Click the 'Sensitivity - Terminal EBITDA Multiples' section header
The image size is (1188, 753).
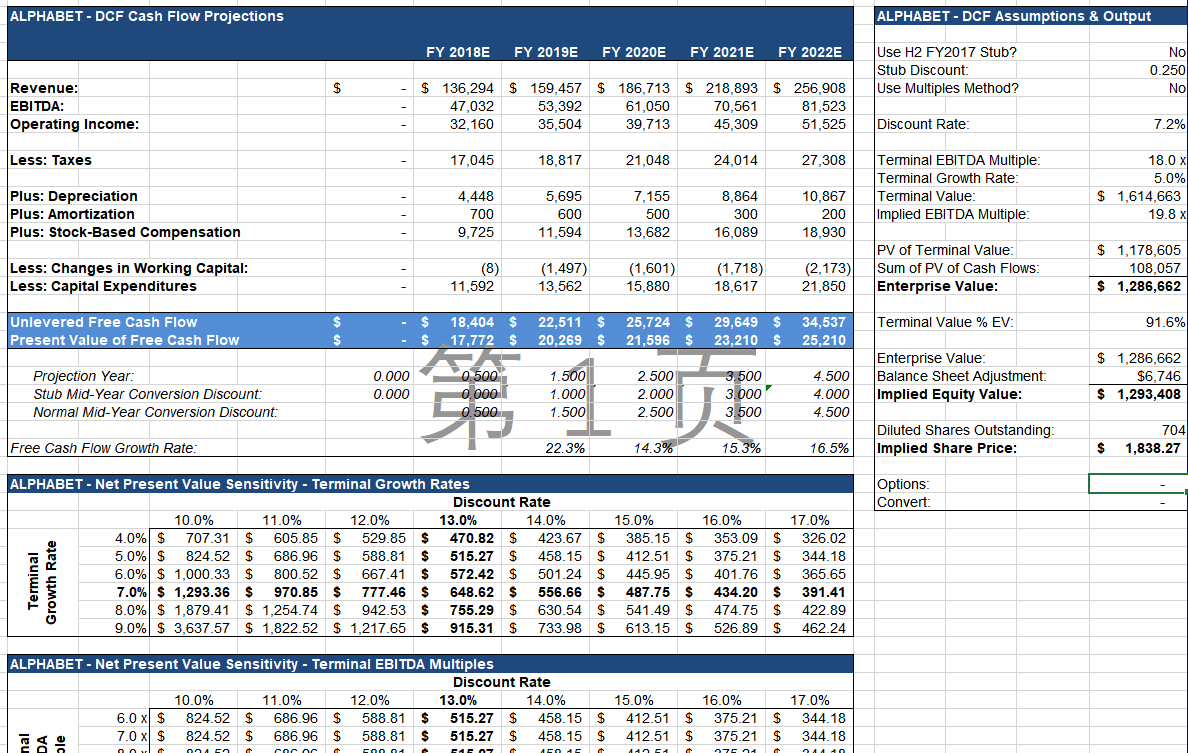pos(252,664)
